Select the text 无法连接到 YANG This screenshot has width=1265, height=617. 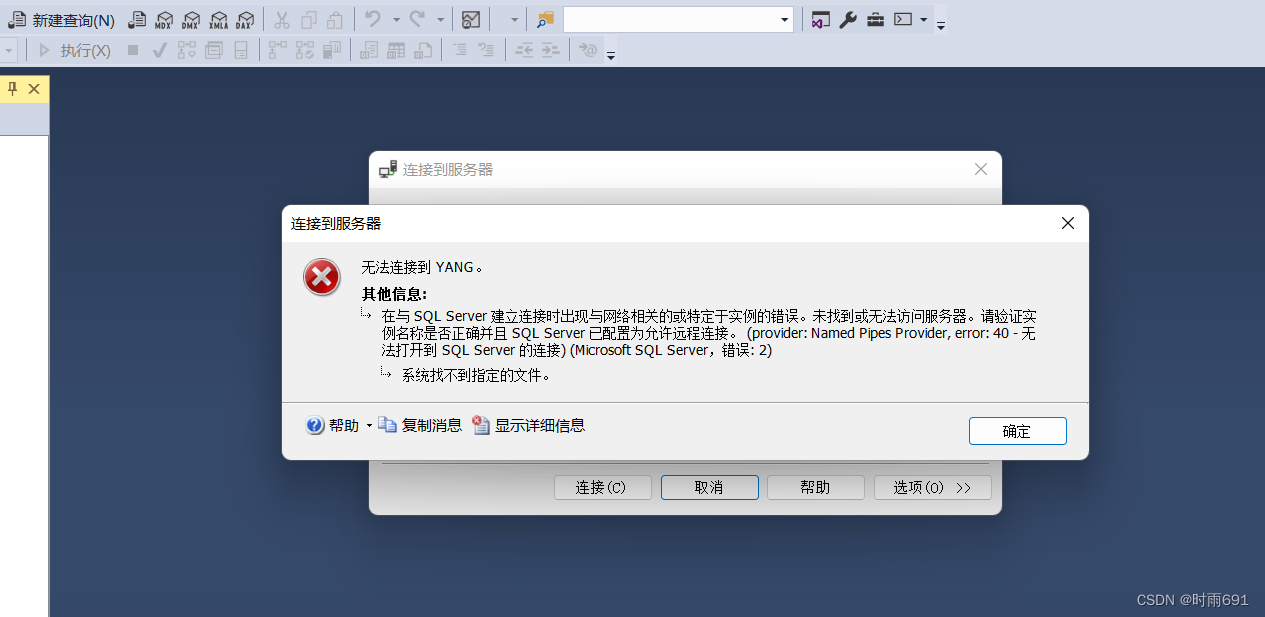click(x=422, y=267)
